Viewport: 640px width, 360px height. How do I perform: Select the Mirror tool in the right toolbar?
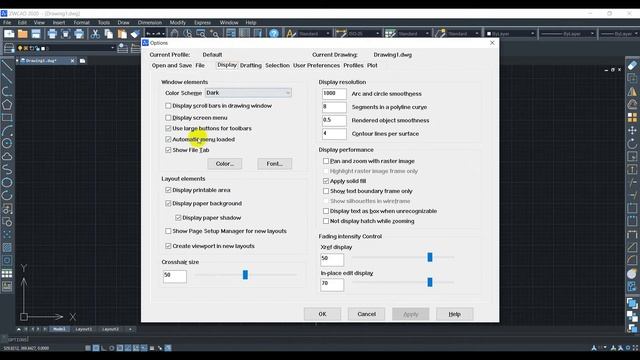(632, 91)
